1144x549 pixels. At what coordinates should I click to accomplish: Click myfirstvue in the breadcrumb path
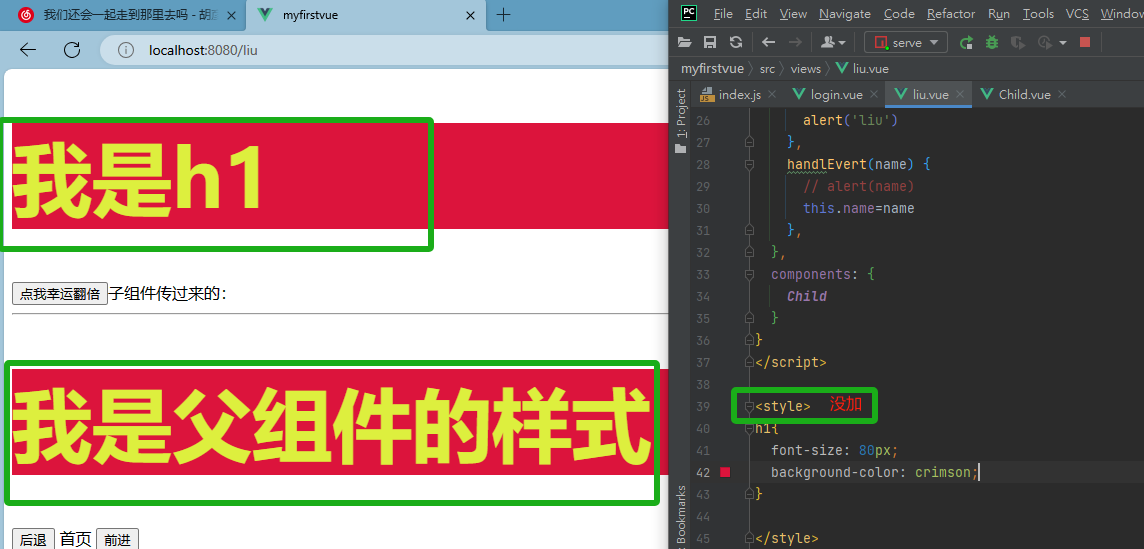point(713,69)
